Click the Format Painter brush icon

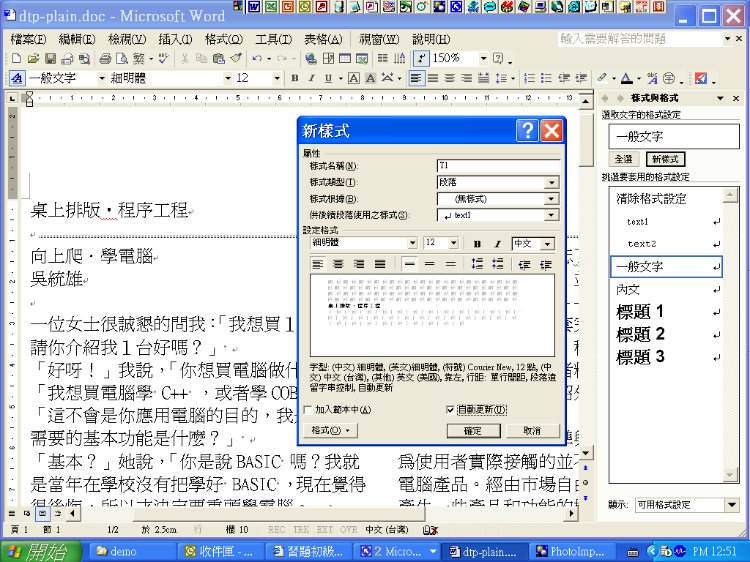pos(236,58)
